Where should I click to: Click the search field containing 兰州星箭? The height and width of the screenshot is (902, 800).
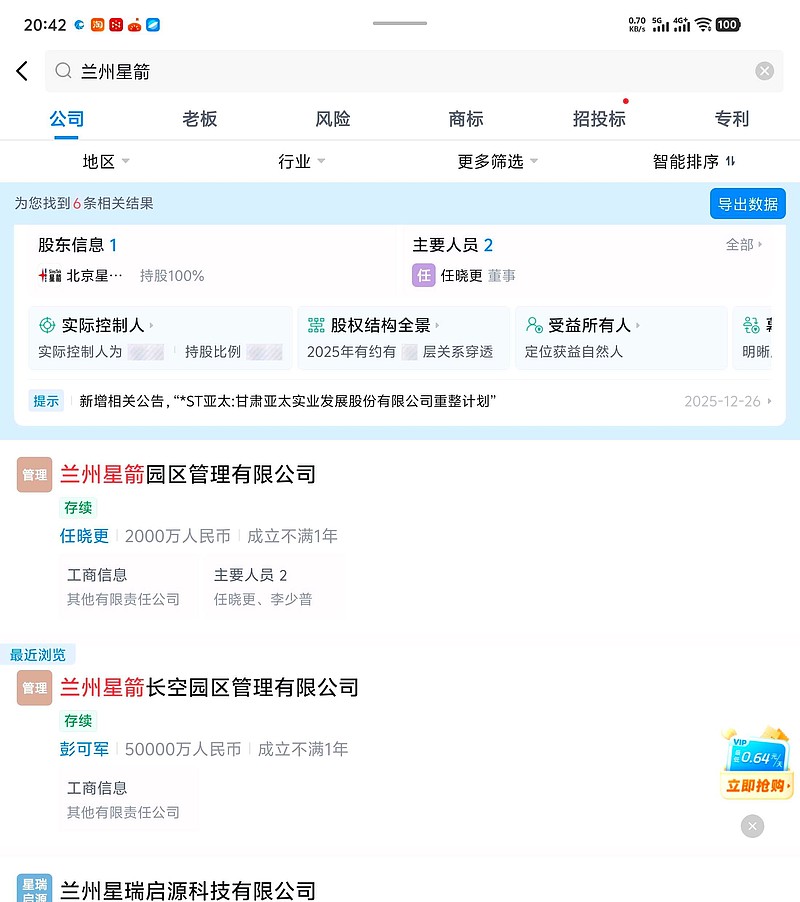414,71
